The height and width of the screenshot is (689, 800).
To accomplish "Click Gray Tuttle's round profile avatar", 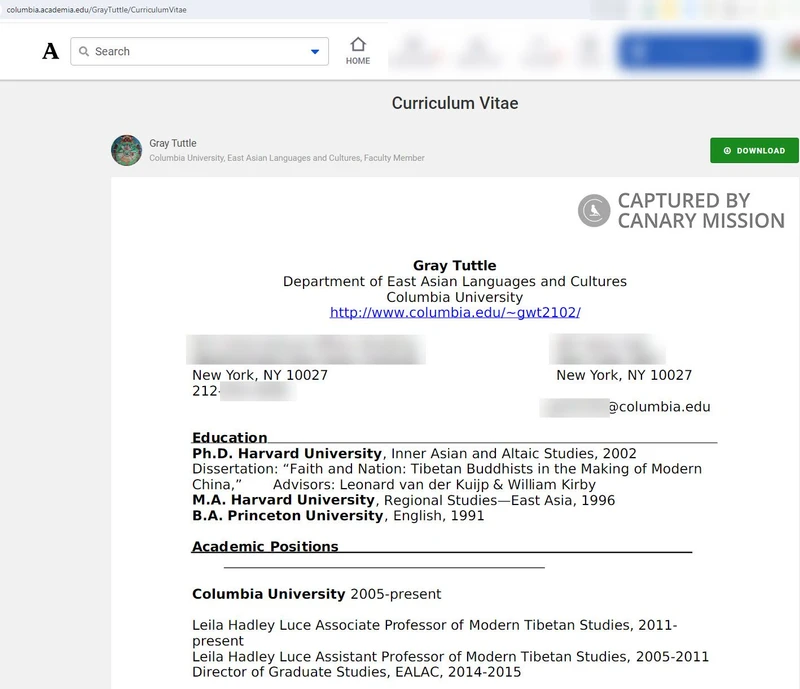I will [x=126, y=150].
